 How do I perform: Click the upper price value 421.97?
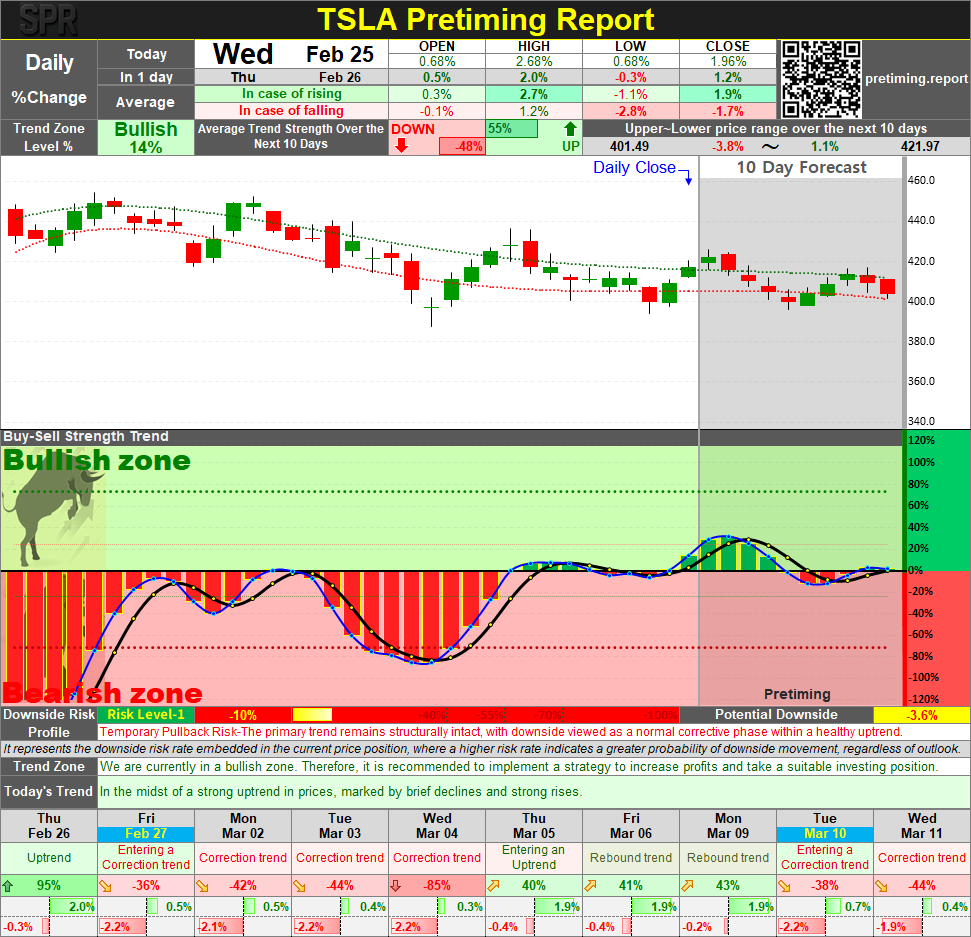[x=920, y=147]
